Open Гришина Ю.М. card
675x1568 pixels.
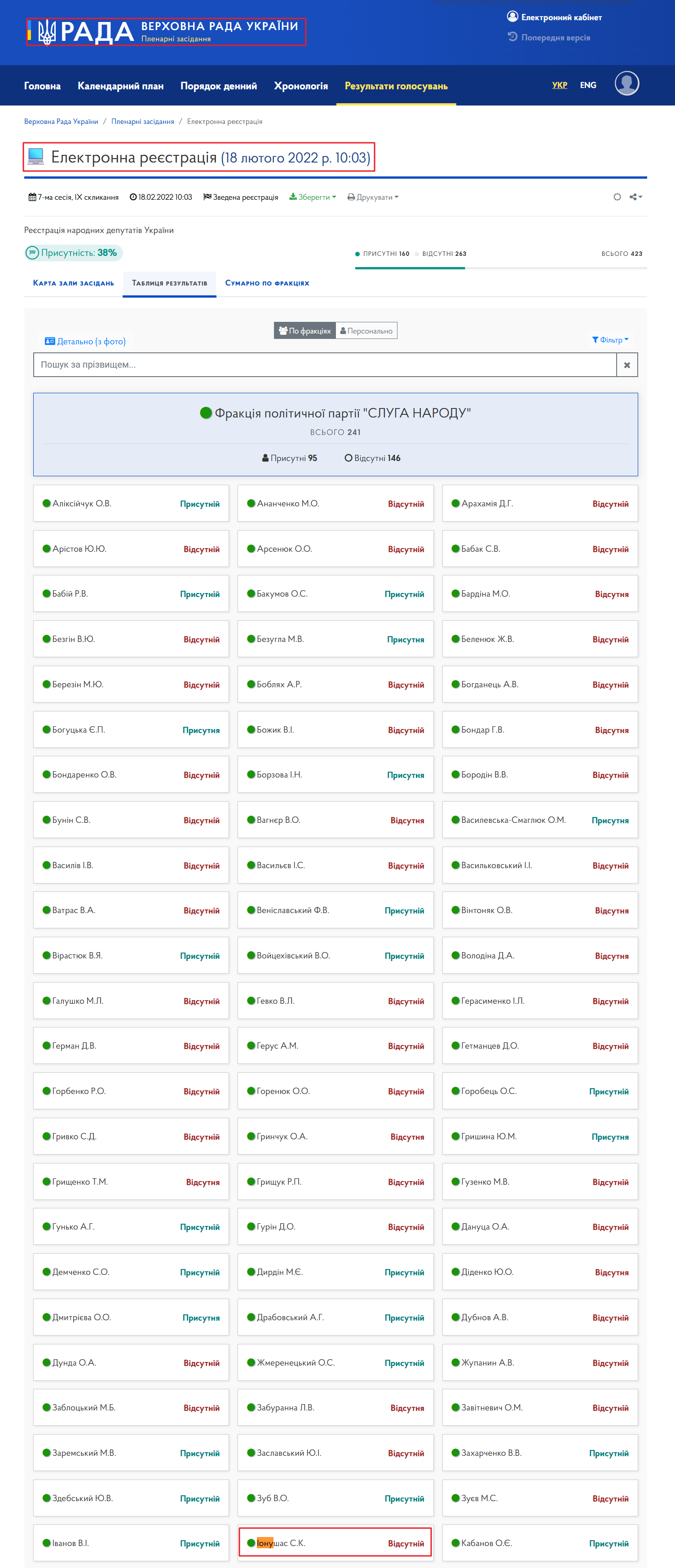pos(540,1137)
